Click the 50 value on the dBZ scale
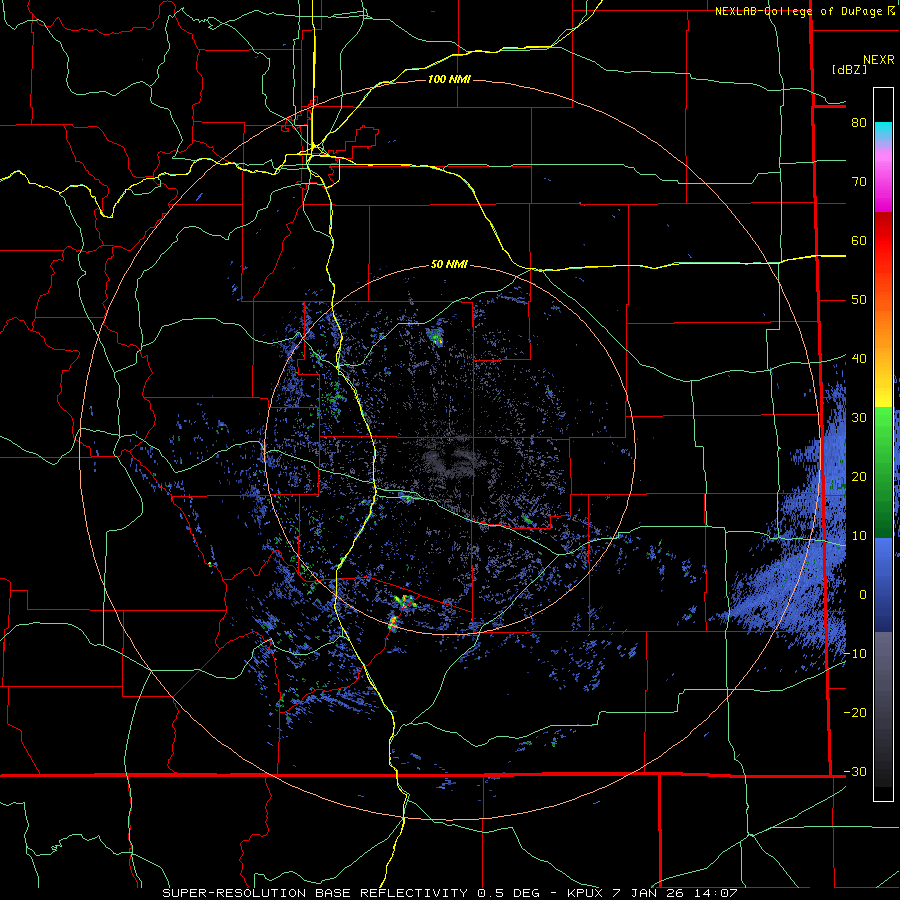 tap(859, 300)
